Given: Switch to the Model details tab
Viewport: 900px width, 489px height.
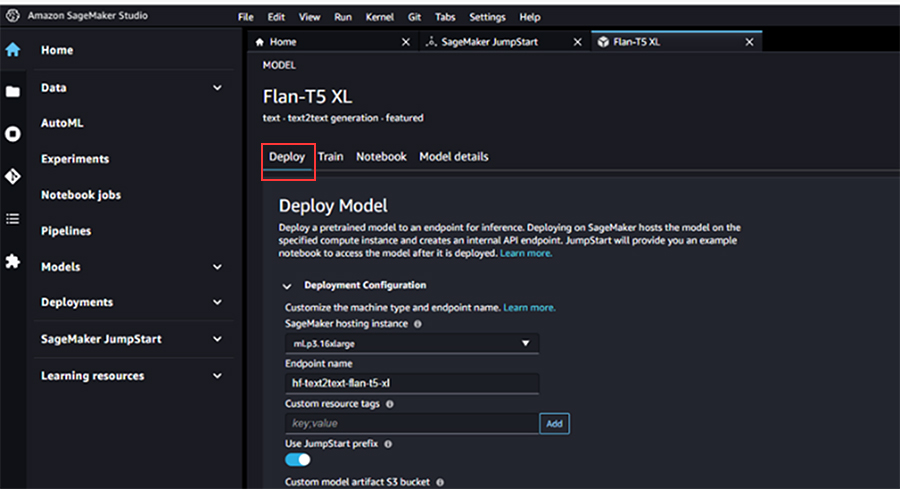Looking at the screenshot, I should point(453,157).
